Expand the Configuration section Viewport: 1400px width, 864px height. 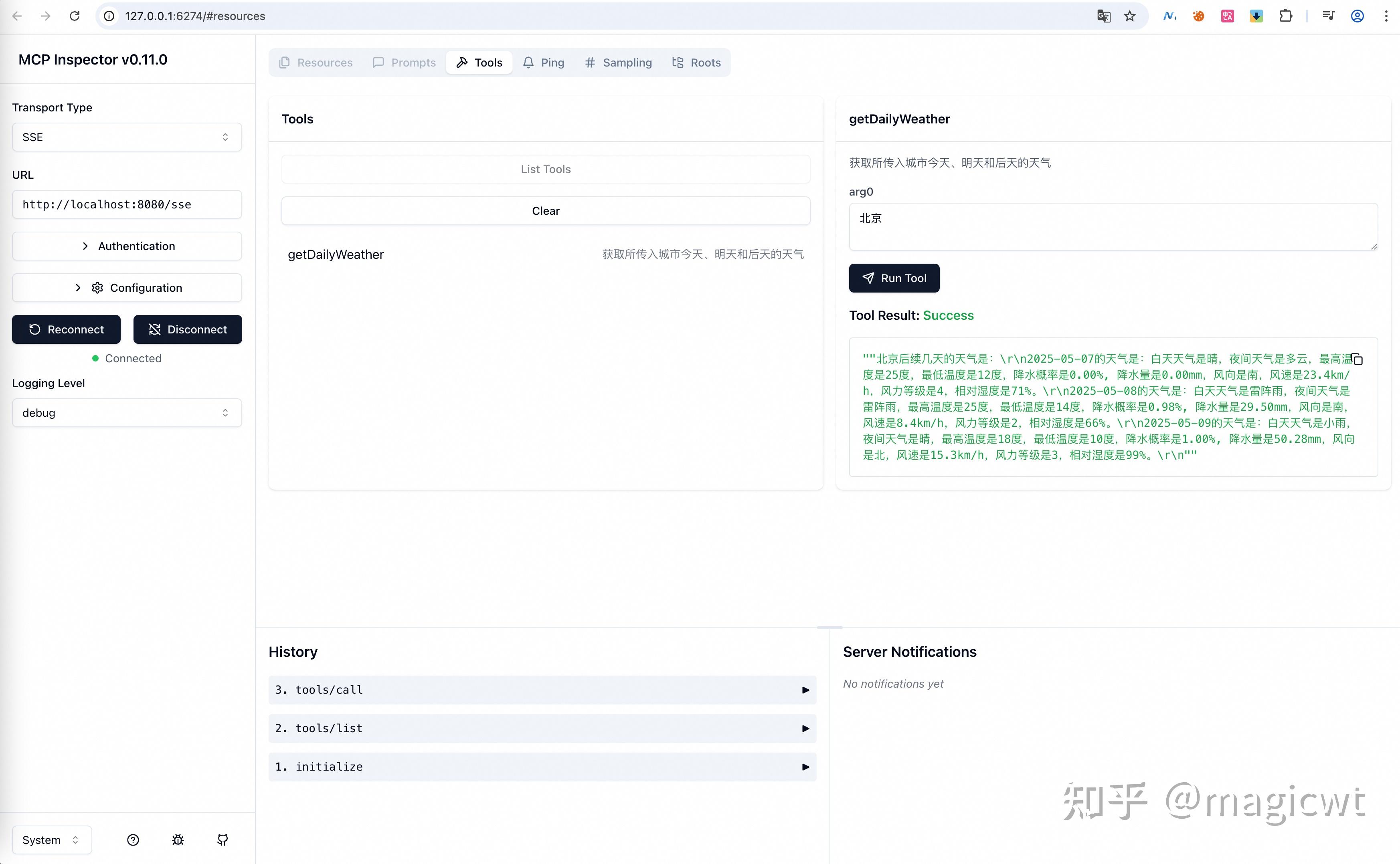click(126, 287)
